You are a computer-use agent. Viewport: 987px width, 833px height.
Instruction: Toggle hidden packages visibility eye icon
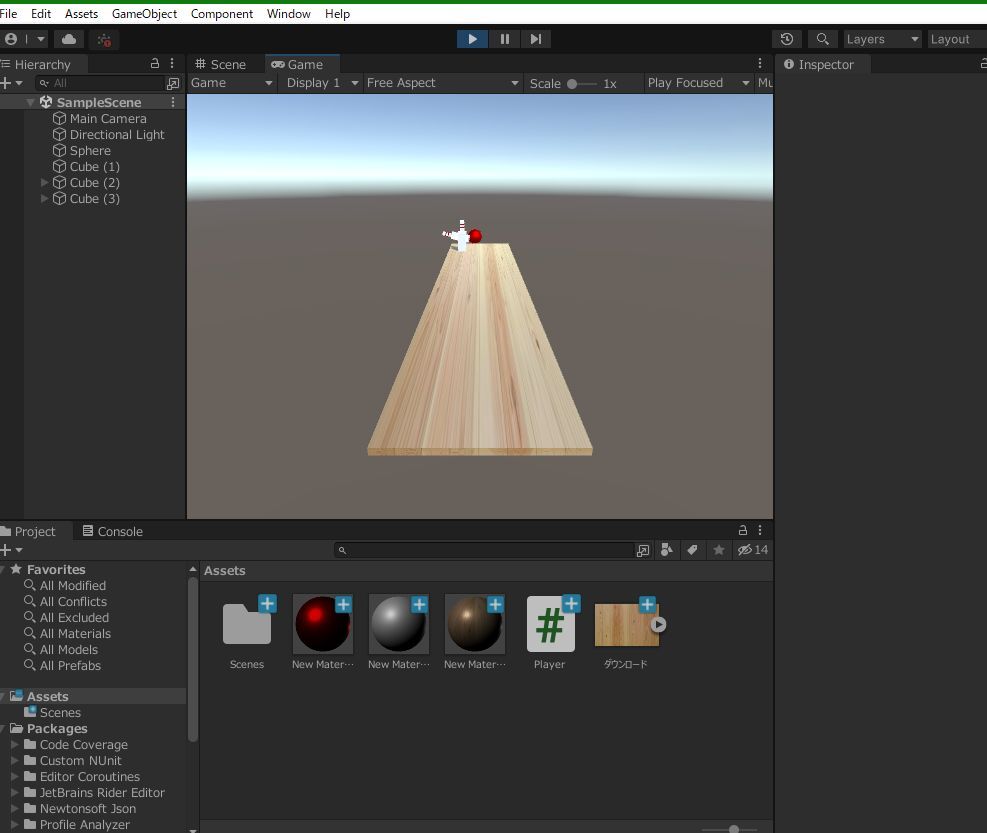[745, 550]
